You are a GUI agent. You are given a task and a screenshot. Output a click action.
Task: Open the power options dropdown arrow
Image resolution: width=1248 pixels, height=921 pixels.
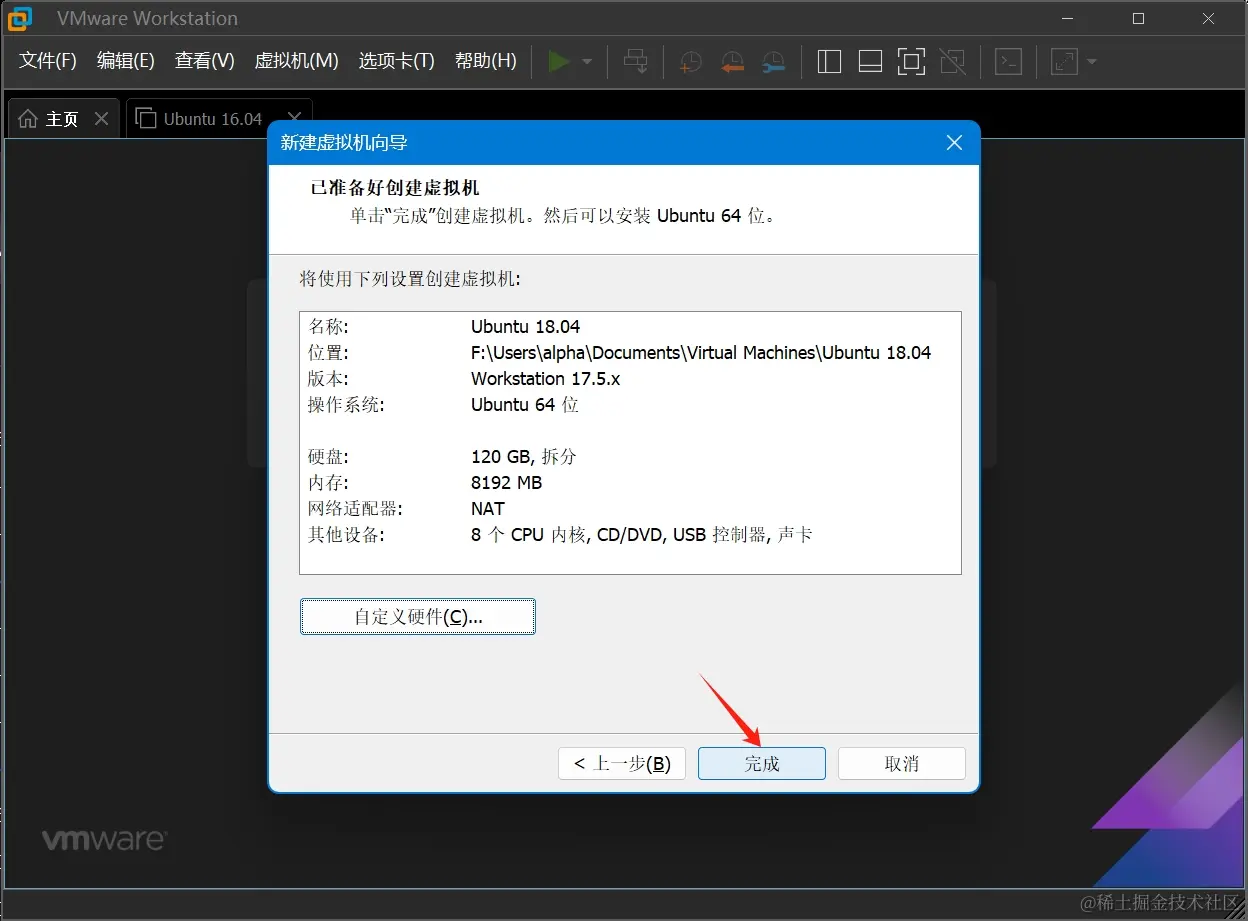tap(587, 62)
